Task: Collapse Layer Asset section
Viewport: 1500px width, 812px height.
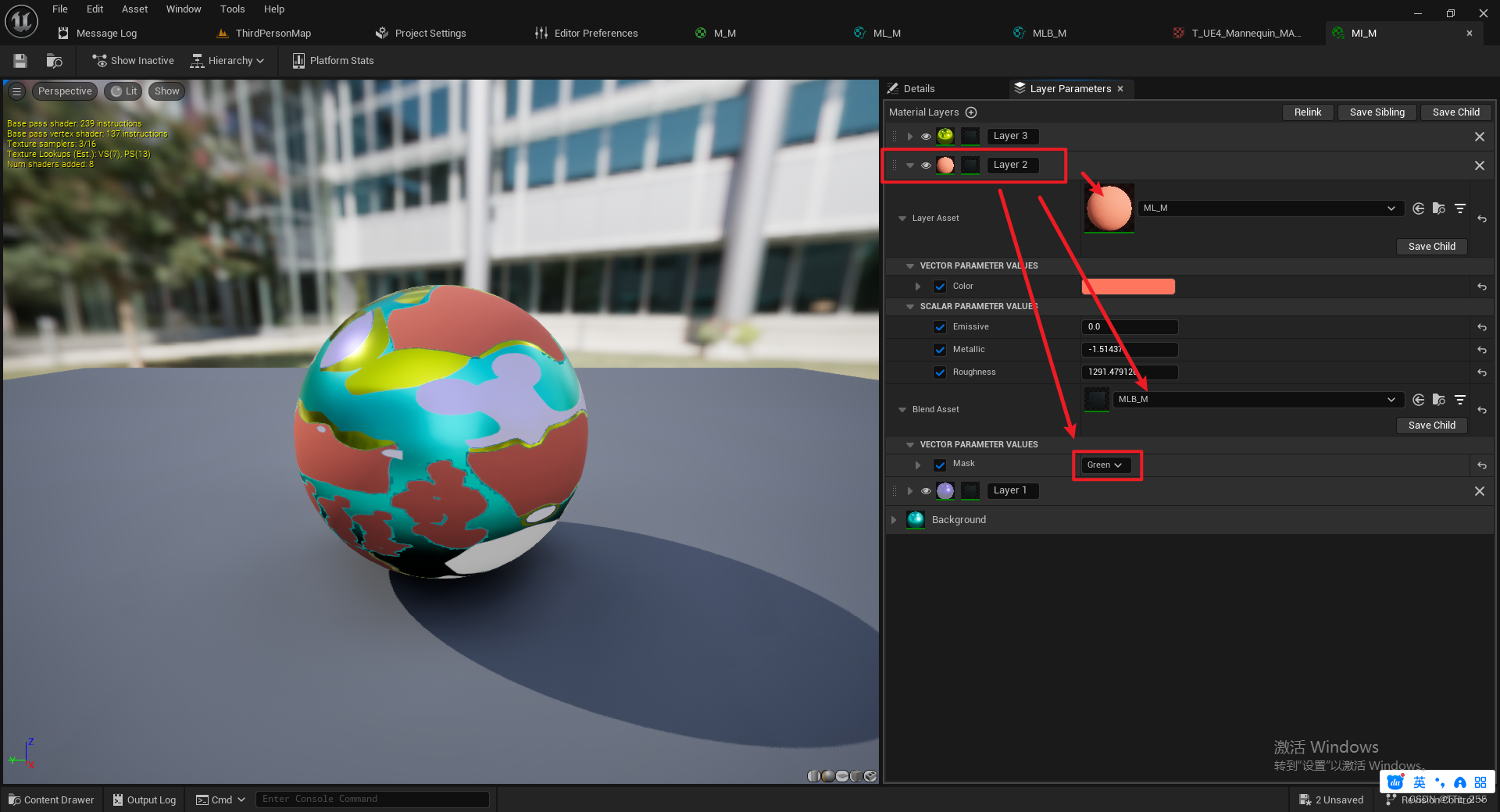Action: (902, 219)
